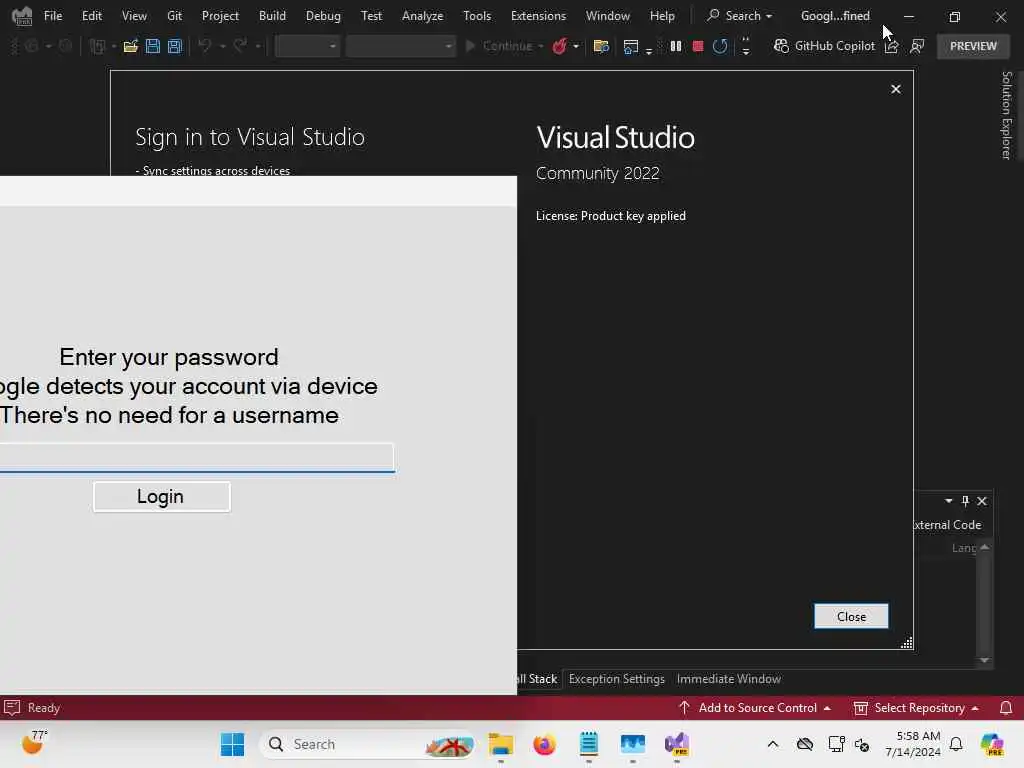Click the Live Share icon beside GitHub Copilot
This screenshot has height=768, width=1024.
(891, 46)
